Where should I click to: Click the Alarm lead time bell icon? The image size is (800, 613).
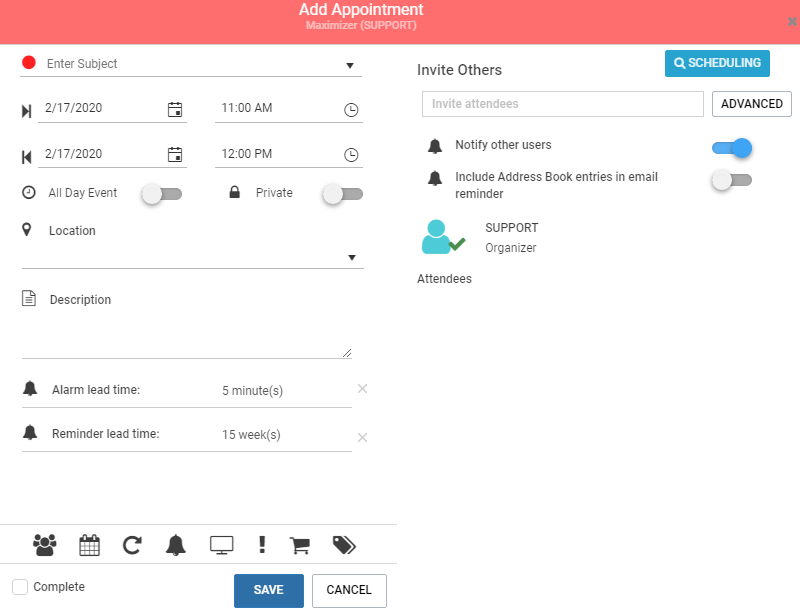tap(30, 388)
